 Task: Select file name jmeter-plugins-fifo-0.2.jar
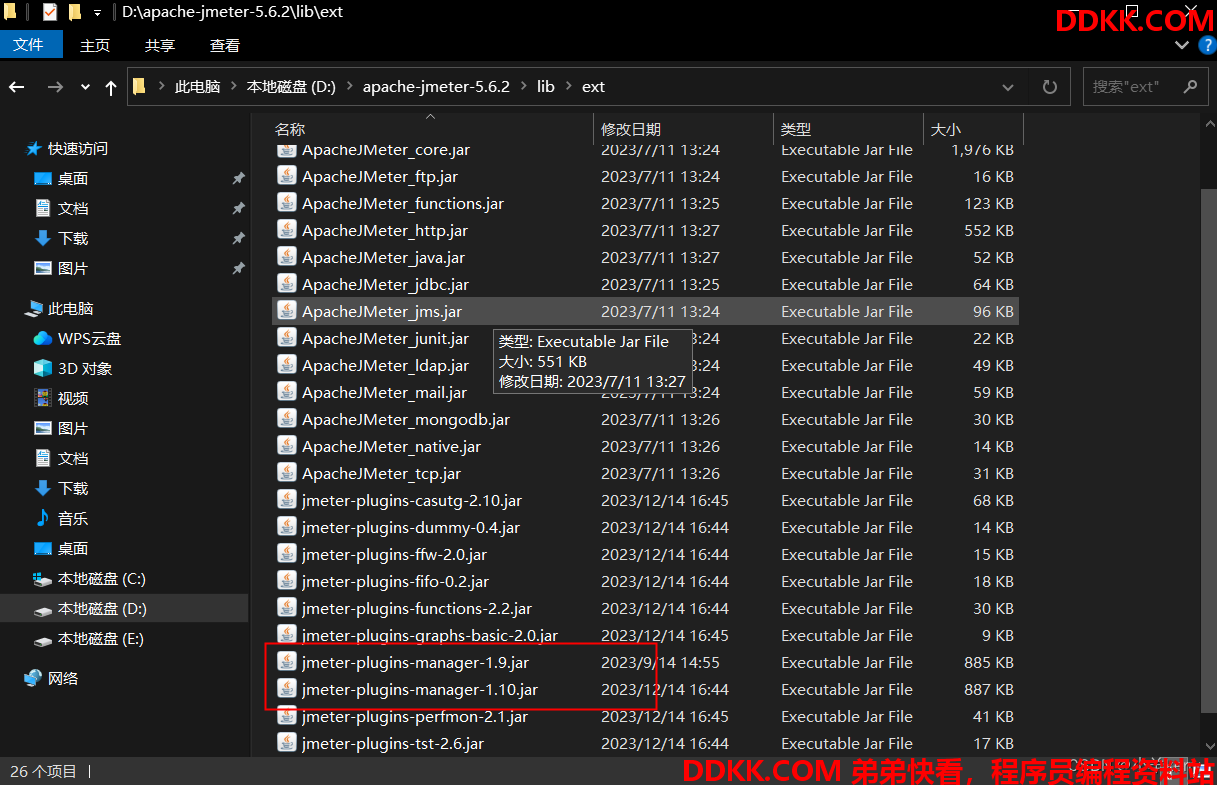395,581
